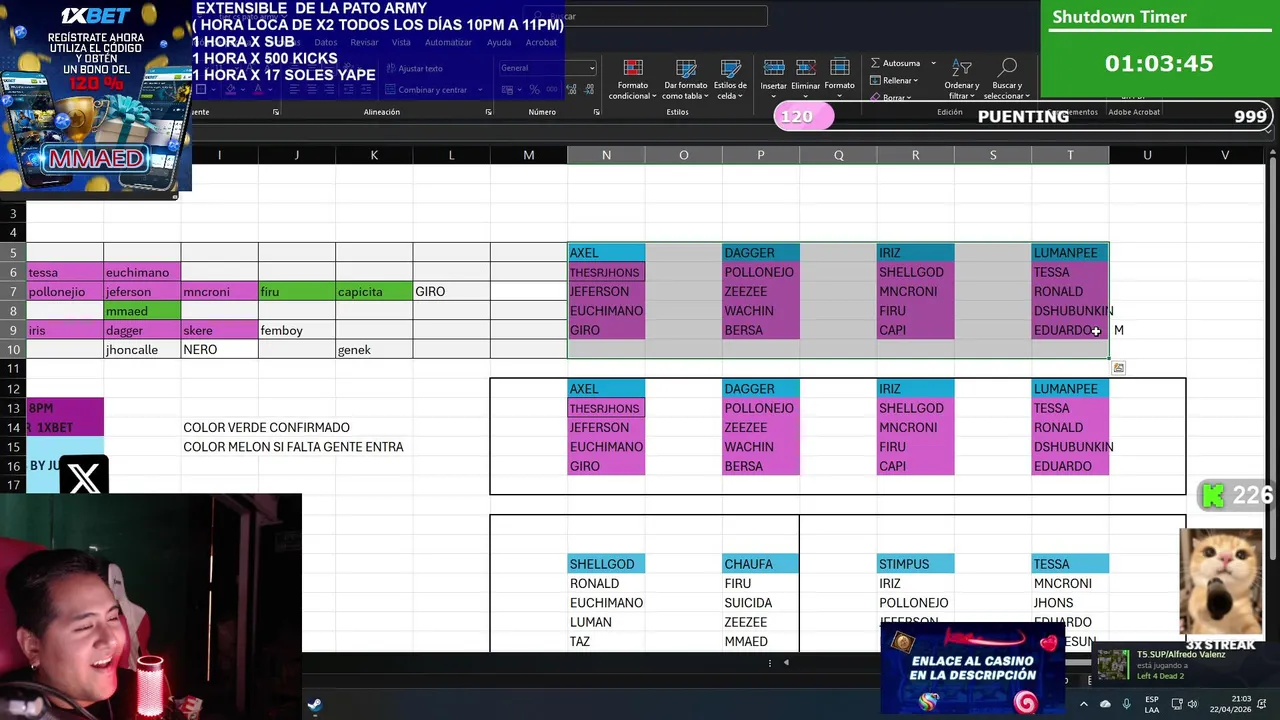The height and width of the screenshot is (720, 1280).
Task: Select AXEL header cell in row 5
Action: [x=606, y=253]
